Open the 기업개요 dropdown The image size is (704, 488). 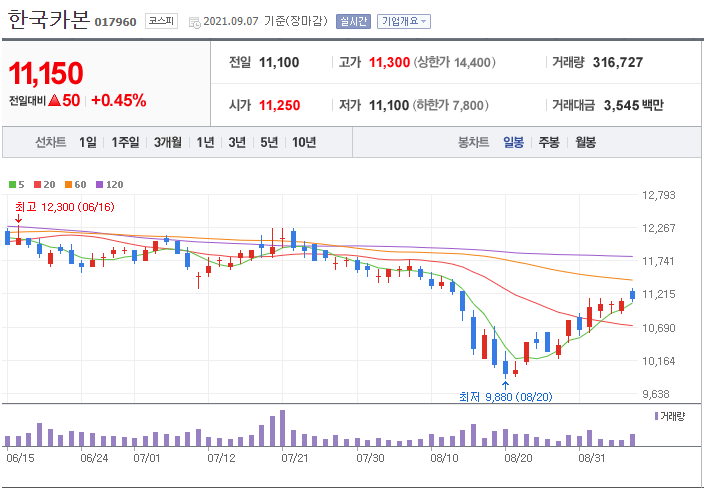click(x=404, y=21)
